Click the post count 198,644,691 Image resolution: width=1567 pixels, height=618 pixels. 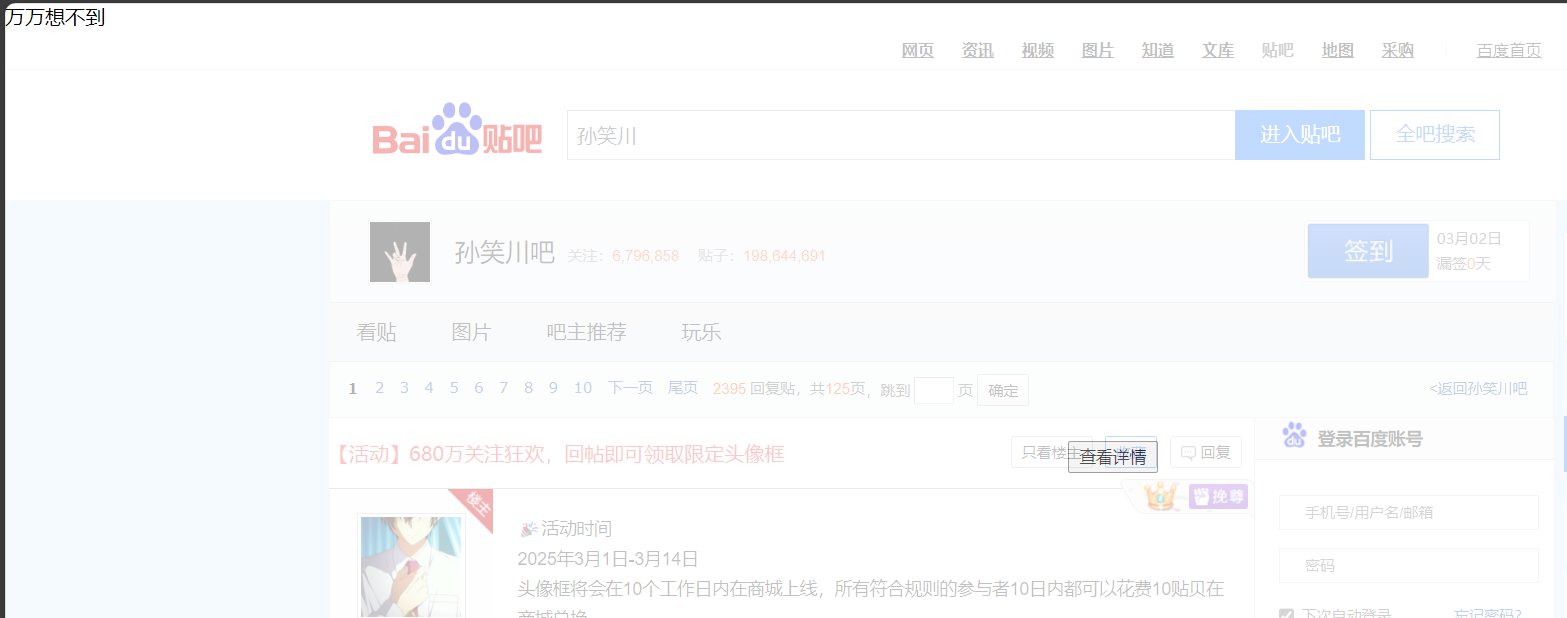tap(784, 256)
